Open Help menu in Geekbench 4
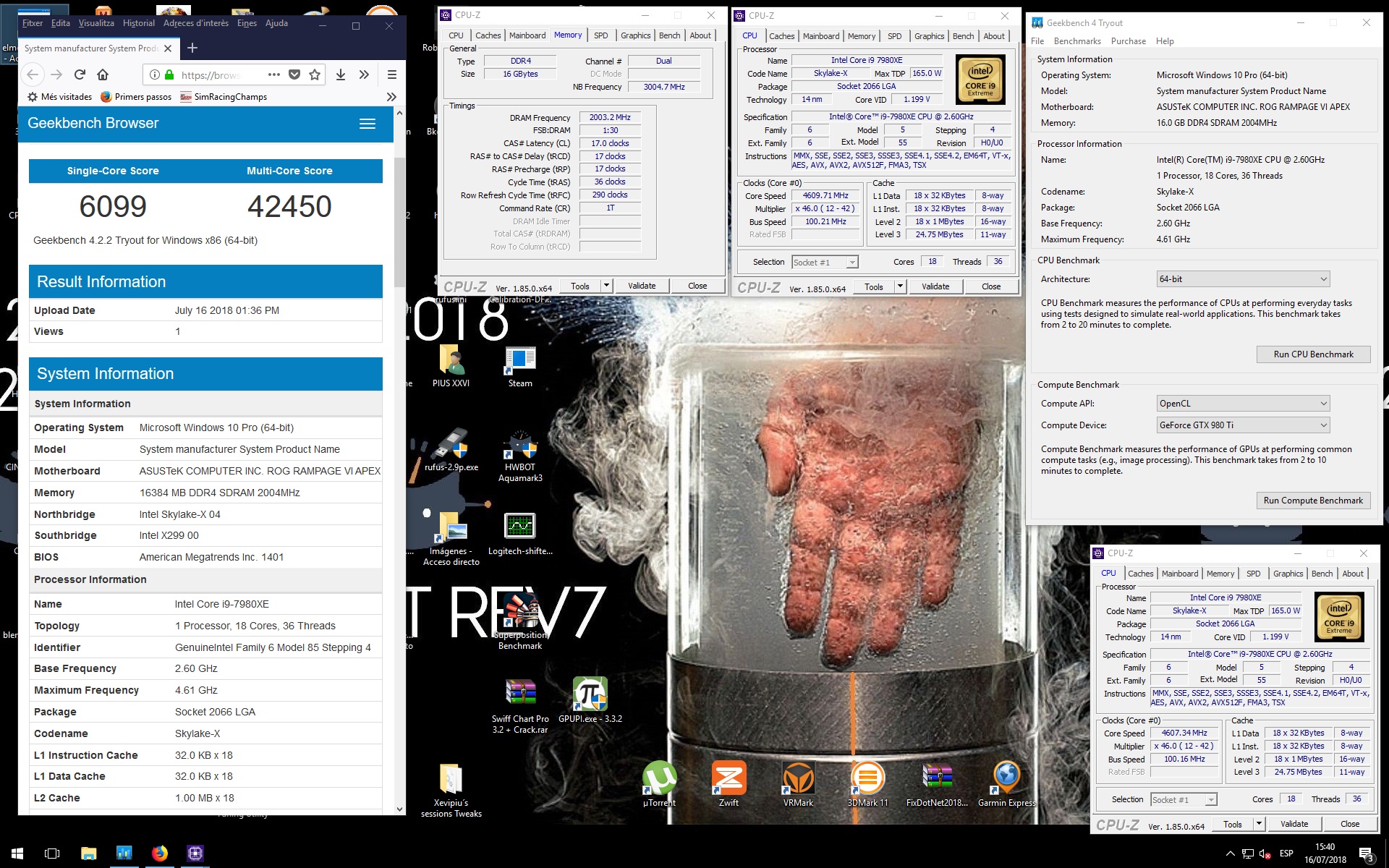Screen dimensions: 1389x868 1165,41
